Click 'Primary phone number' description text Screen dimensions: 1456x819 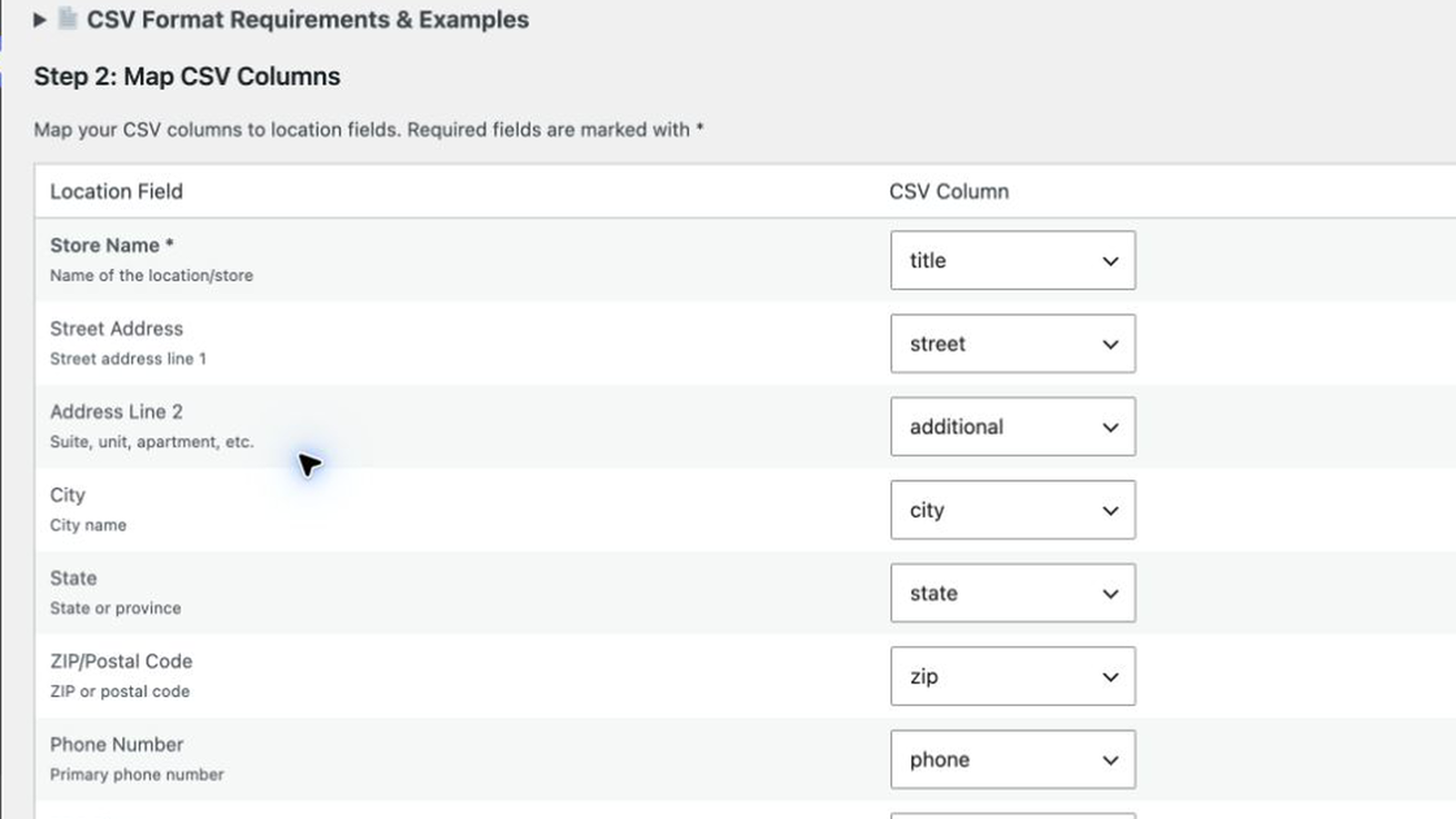click(x=136, y=774)
